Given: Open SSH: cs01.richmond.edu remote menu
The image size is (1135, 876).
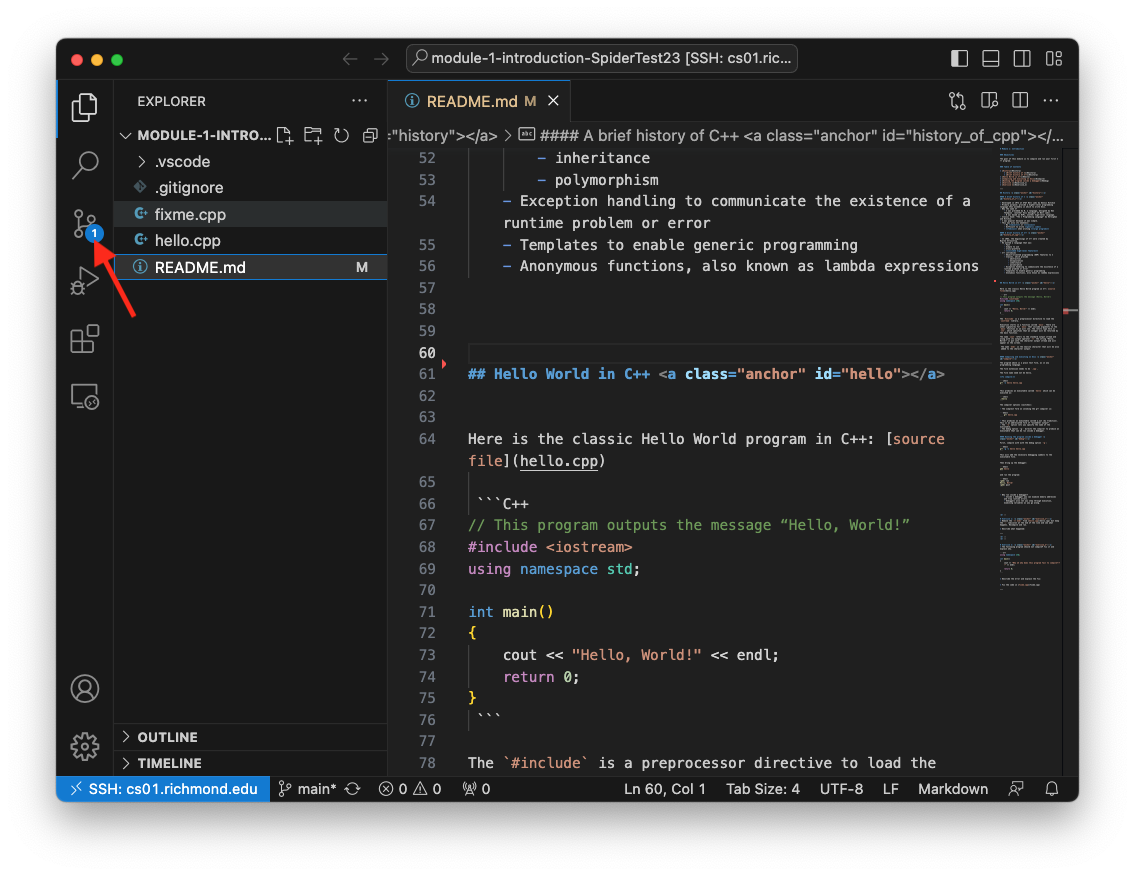Looking at the screenshot, I should [x=164, y=789].
